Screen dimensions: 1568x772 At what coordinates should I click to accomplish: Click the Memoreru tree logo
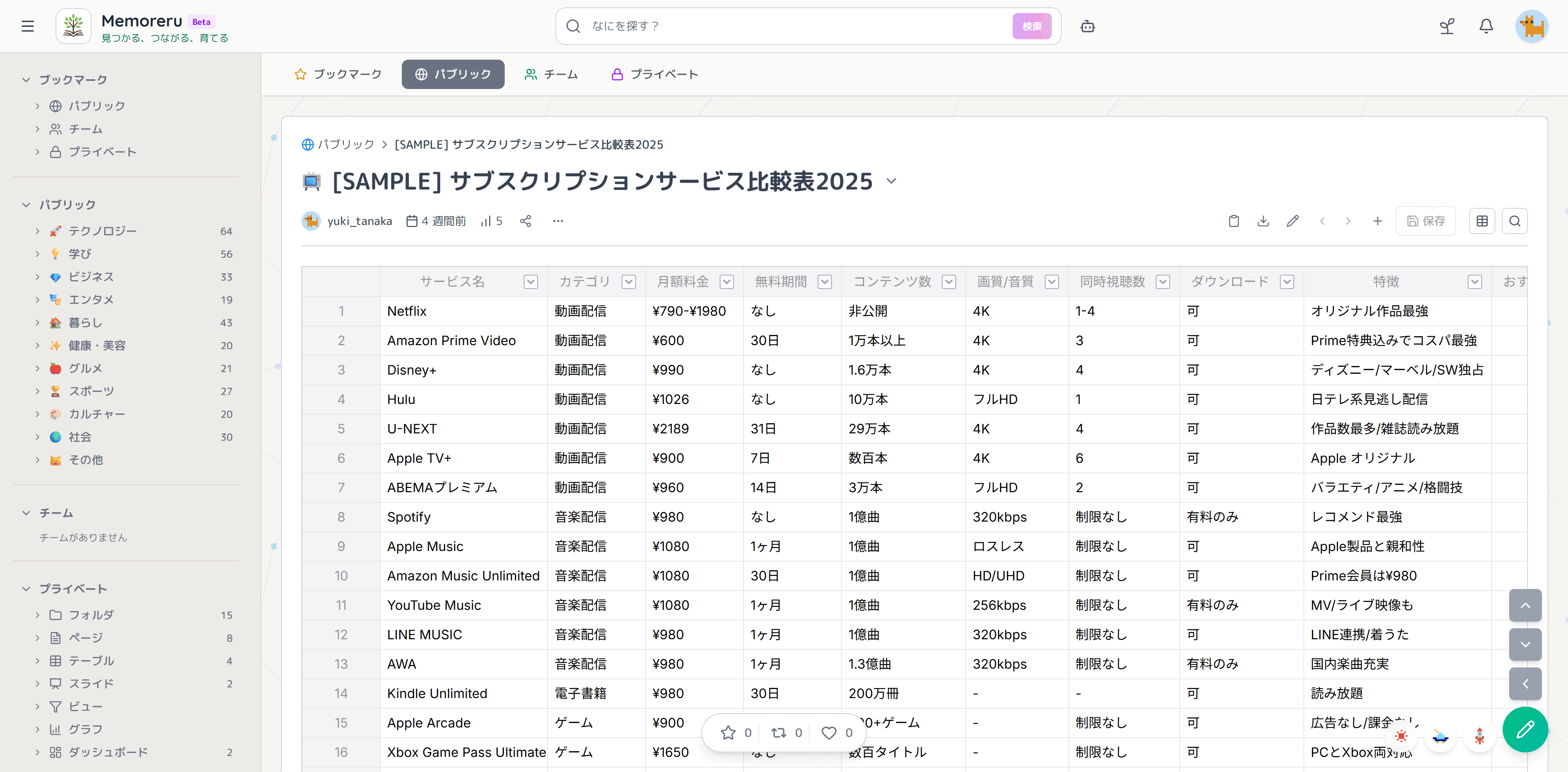tap(73, 26)
